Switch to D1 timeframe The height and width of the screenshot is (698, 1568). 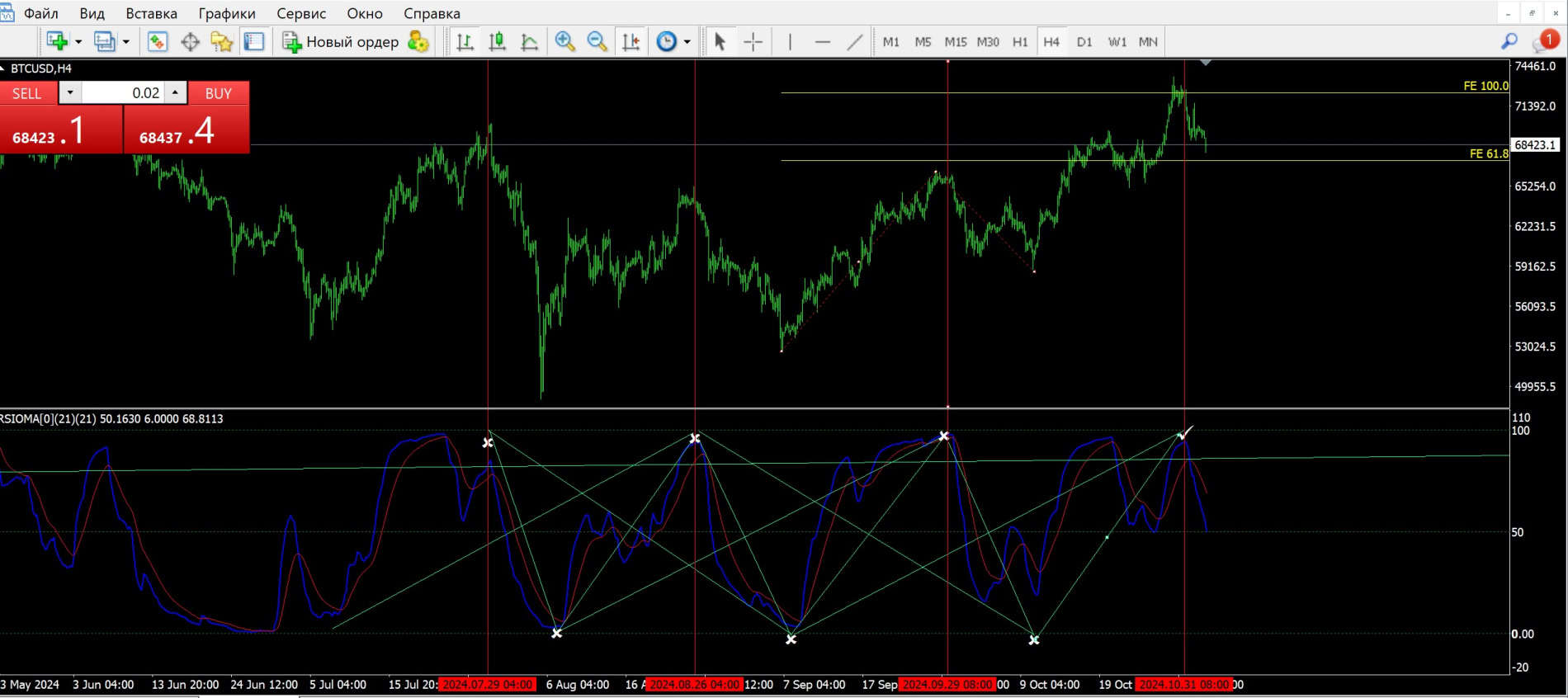pos(1084,41)
